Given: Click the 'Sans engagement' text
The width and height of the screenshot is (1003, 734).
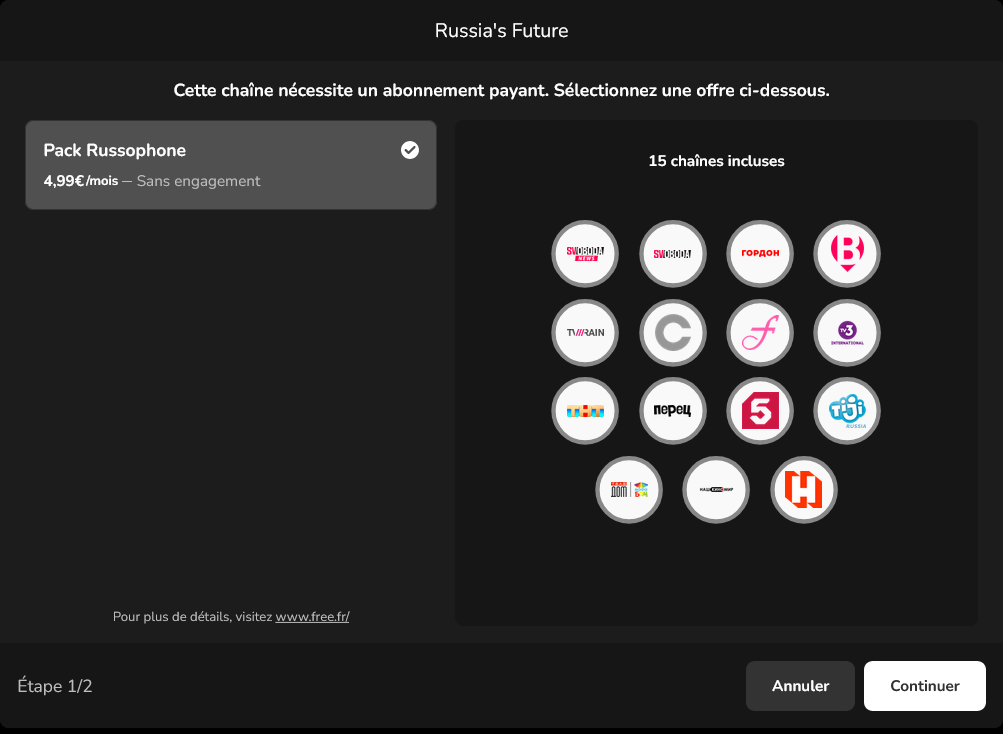Looking at the screenshot, I should point(198,181).
